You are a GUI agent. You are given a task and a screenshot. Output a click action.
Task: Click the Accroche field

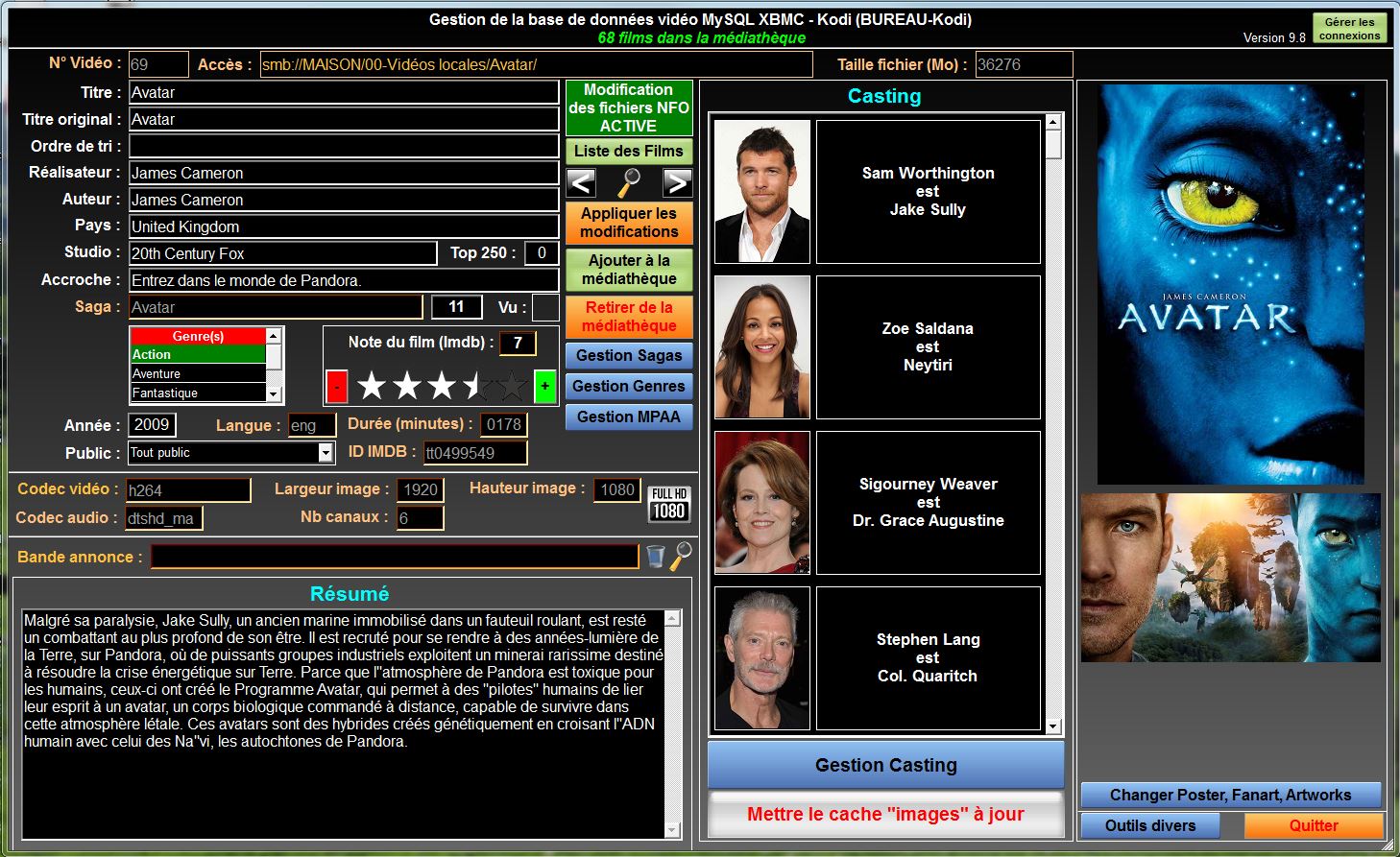click(344, 280)
